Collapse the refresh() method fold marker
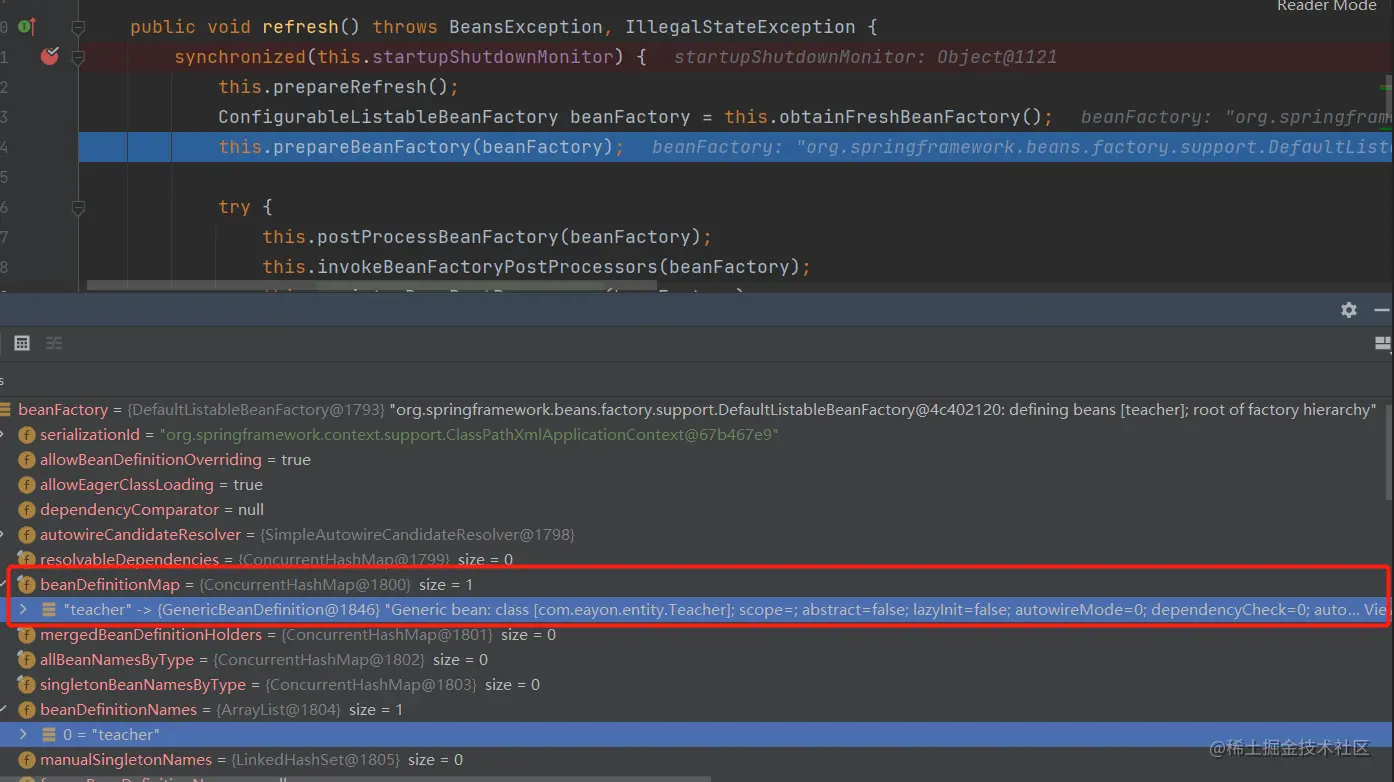 tap(78, 27)
